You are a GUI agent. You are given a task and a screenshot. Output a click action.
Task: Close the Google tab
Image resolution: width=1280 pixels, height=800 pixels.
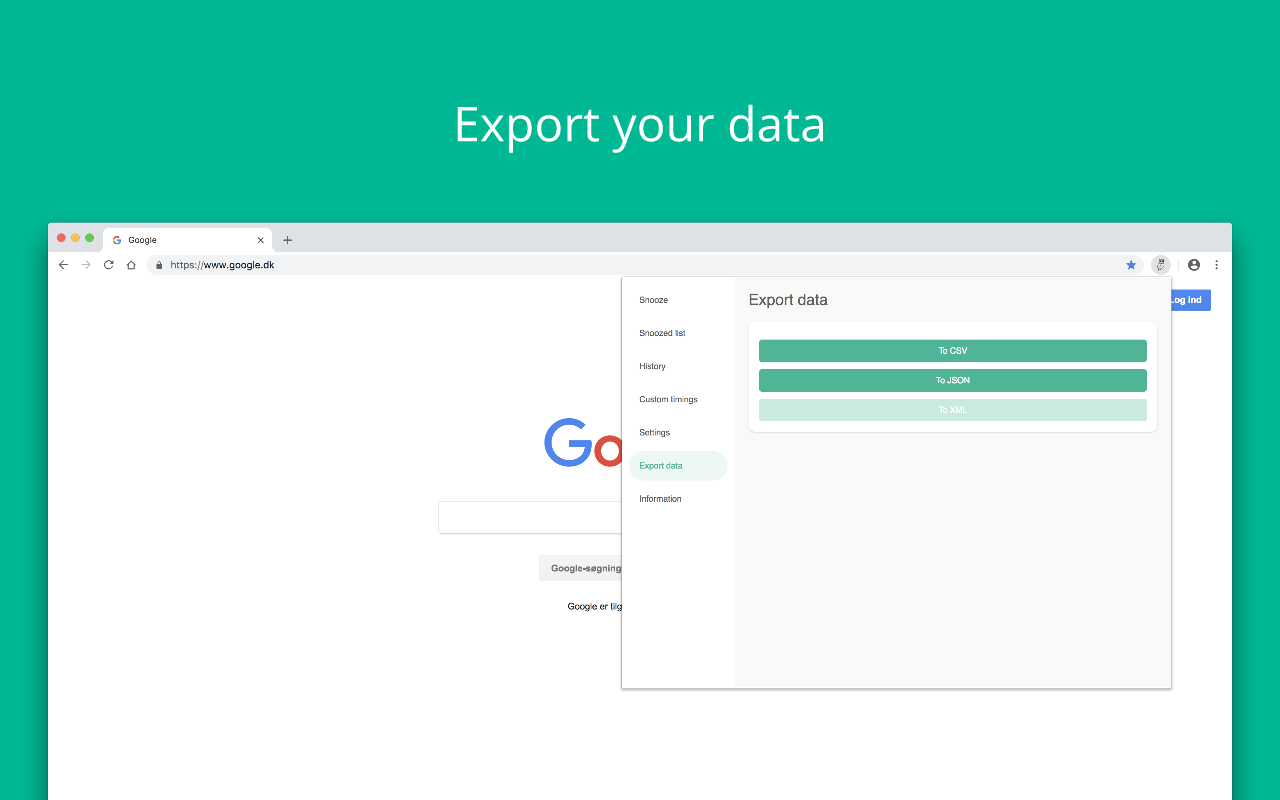261,240
